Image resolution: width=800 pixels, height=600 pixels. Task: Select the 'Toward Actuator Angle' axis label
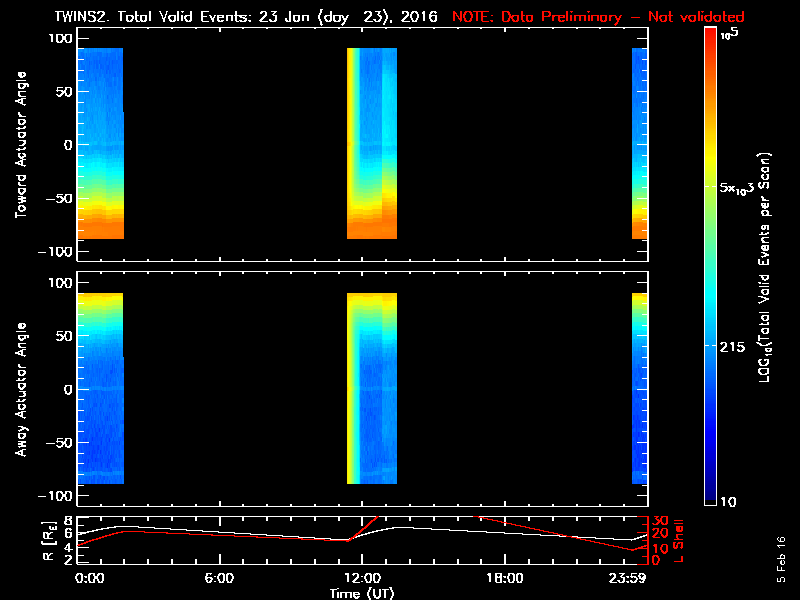point(21,145)
